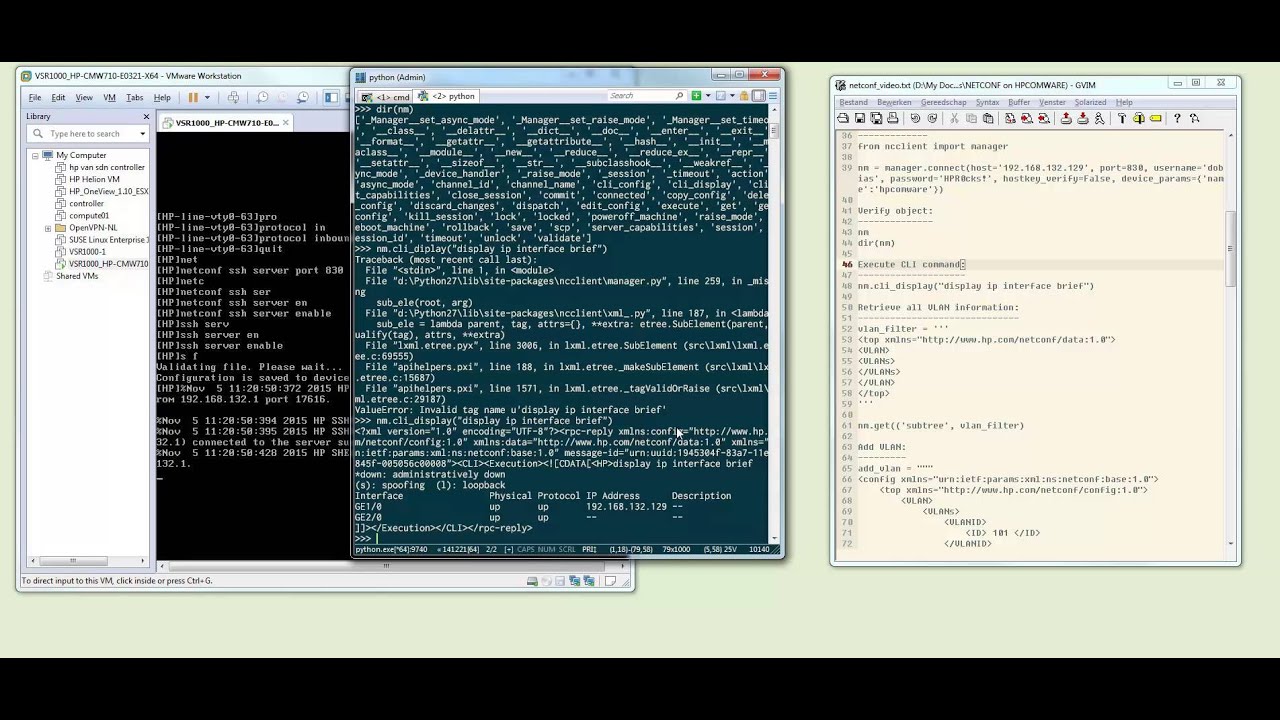Switch to the <2> python tab in ConEmu

coord(446,96)
